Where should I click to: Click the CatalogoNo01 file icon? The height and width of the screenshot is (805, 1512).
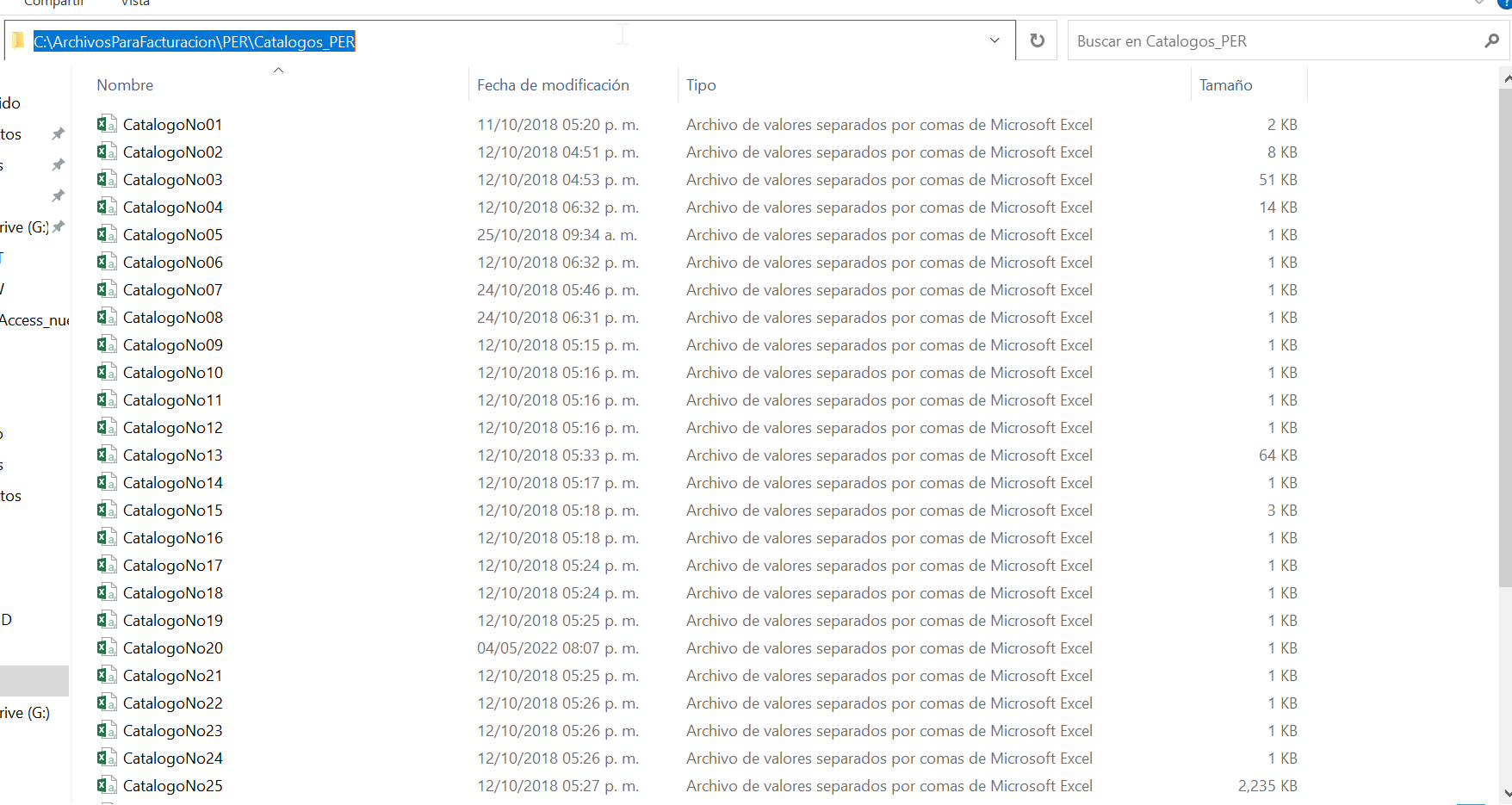pos(107,124)
